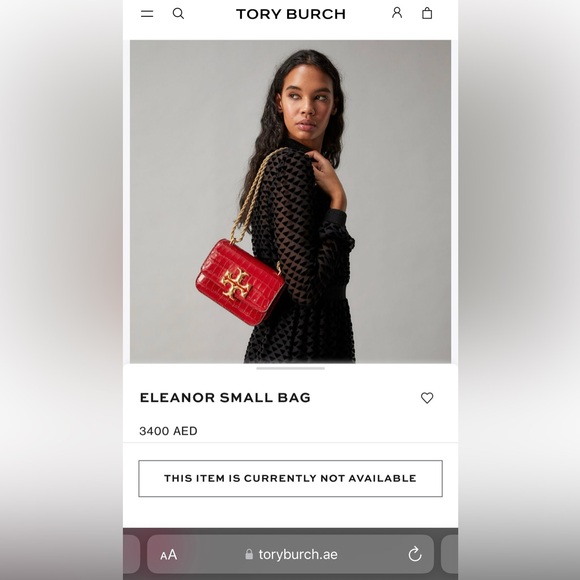
Task: Tap the red bag in the photo
Action: tap(240, 283)
